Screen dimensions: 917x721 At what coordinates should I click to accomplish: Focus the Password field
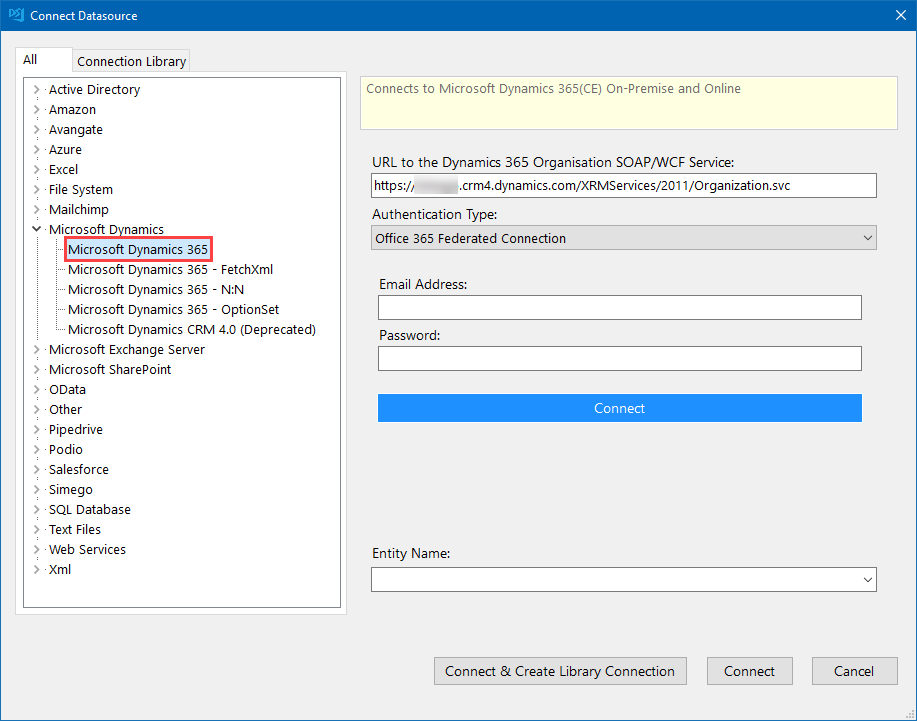point(619,358)
